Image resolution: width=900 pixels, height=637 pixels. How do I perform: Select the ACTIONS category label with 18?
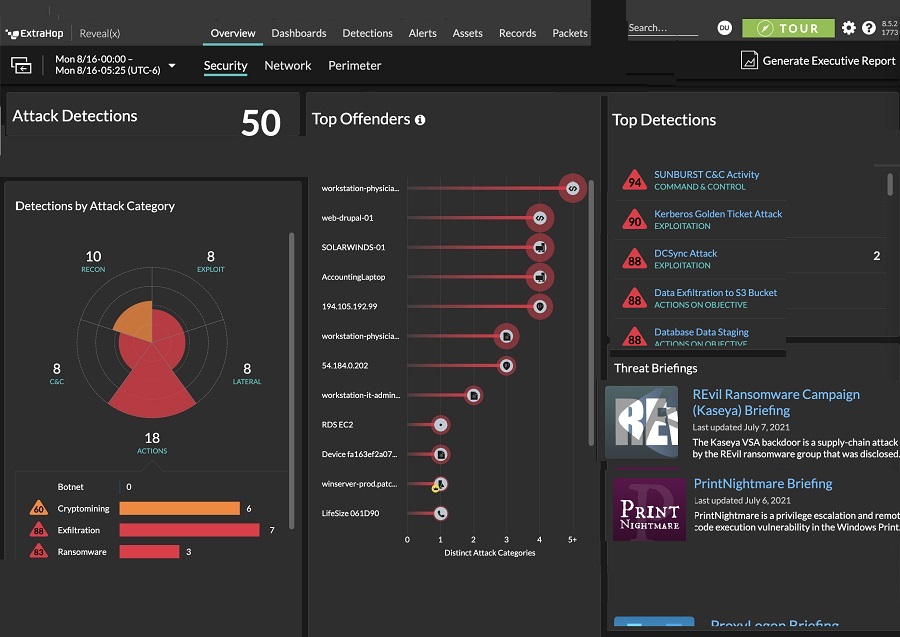coord(152,442)
